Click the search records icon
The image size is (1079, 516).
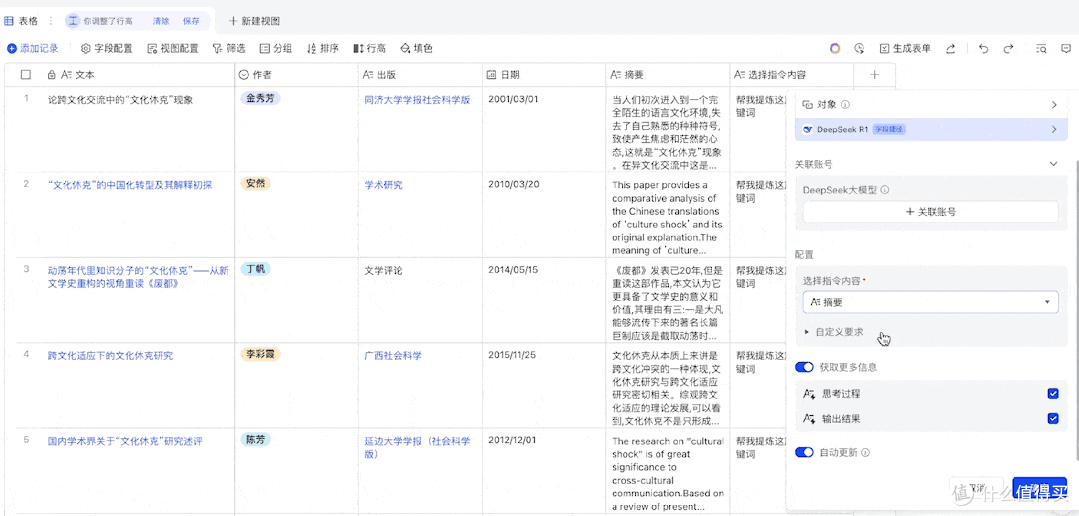pyautogui.click(x=1042, y=48)
